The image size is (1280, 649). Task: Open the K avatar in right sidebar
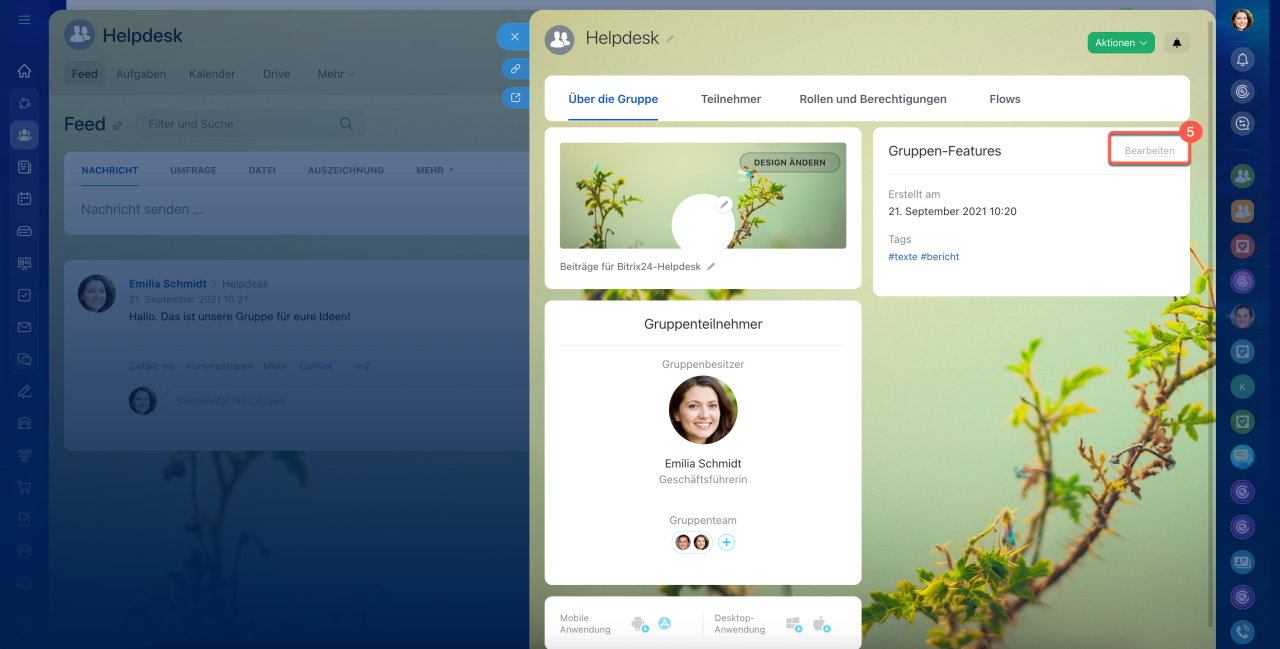pyautogui.click(x=1242, y=386)
